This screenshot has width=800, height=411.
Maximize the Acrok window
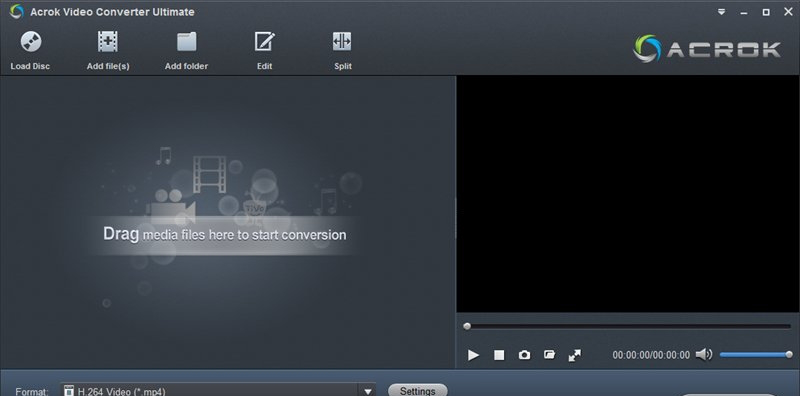coord(766,12)
